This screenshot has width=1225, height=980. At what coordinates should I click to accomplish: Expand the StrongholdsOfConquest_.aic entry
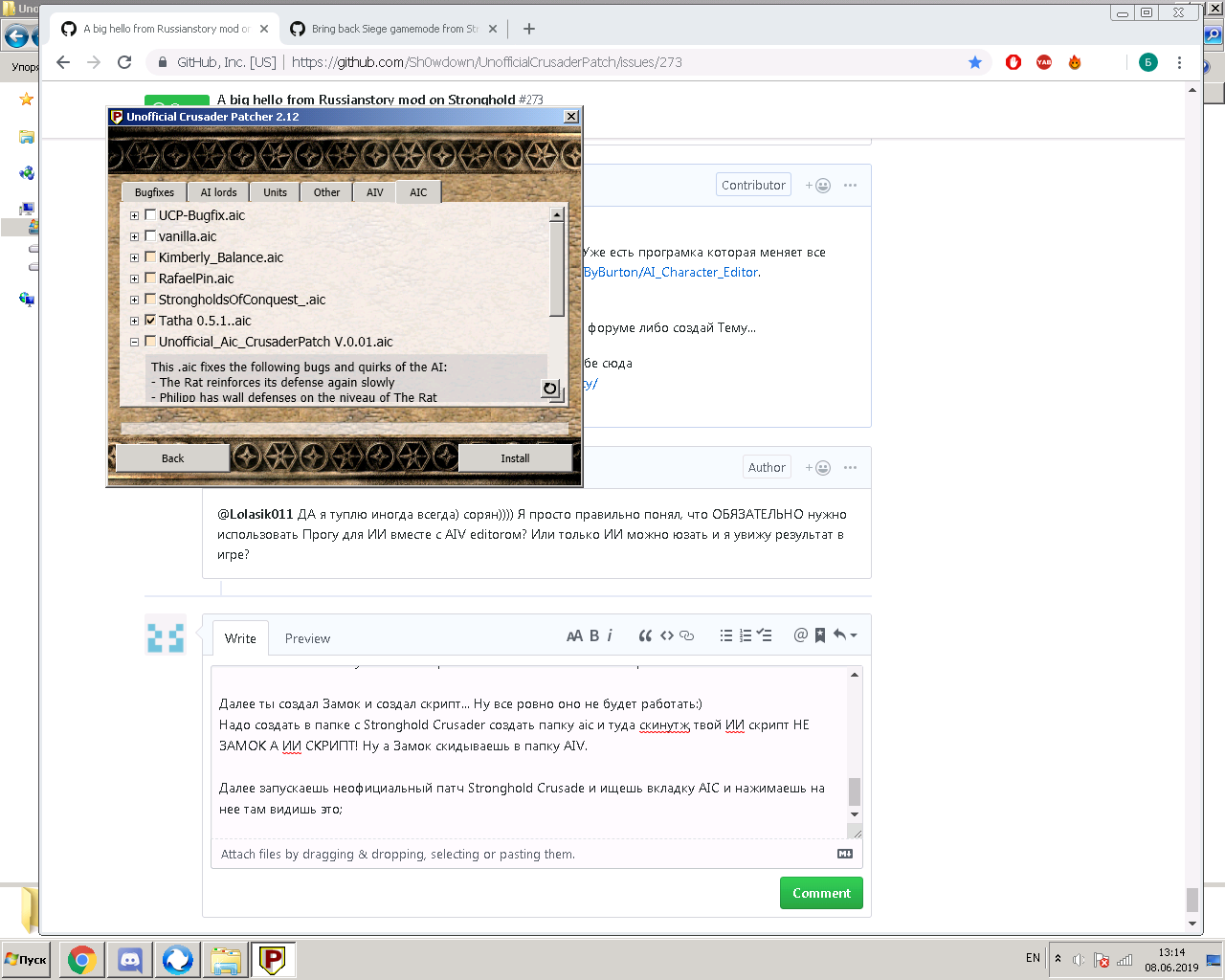coord(134,300)
